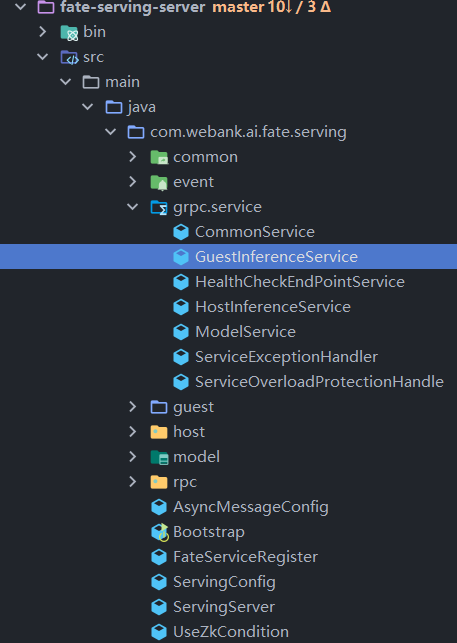The image size is (457, 643).
Task: Click the bin folder icon
Action: (x=69, y=32)
